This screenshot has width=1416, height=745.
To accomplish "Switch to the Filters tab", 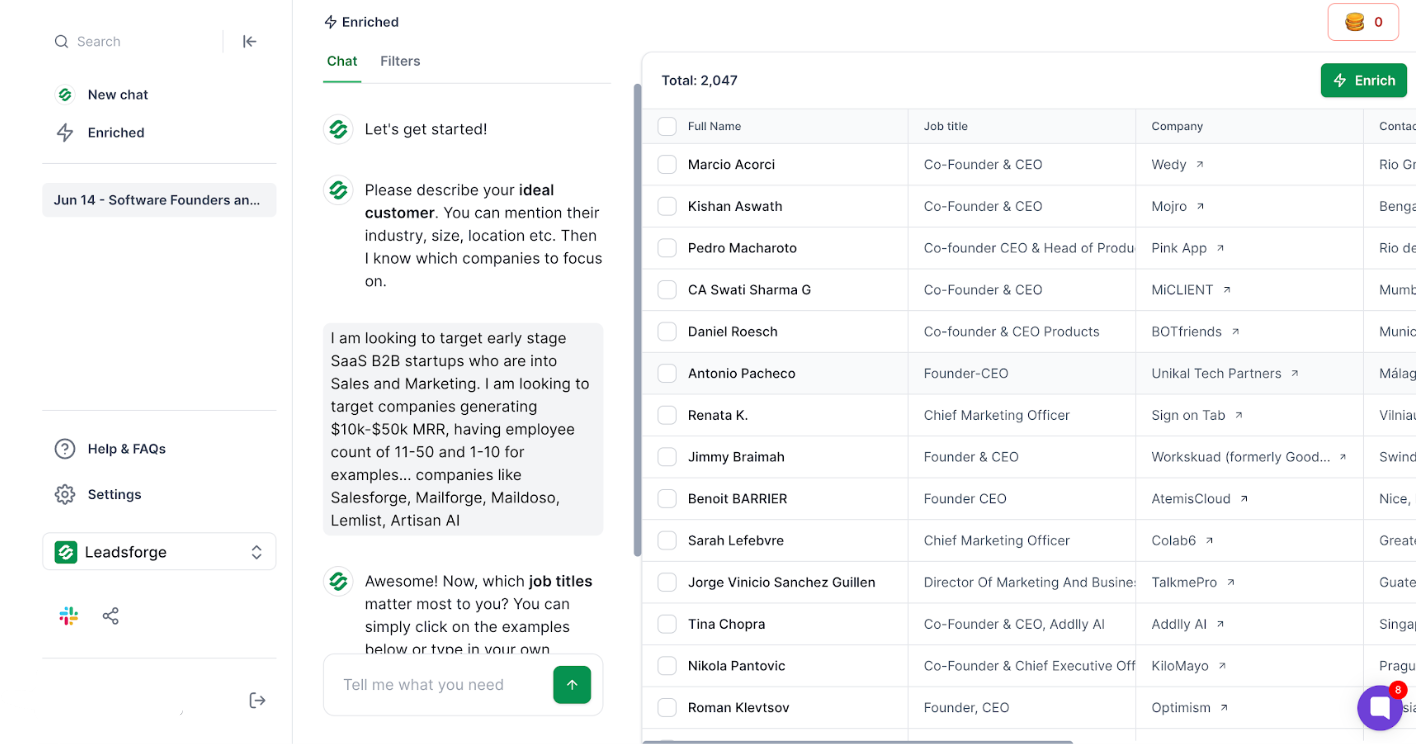I will click(400, 62).
